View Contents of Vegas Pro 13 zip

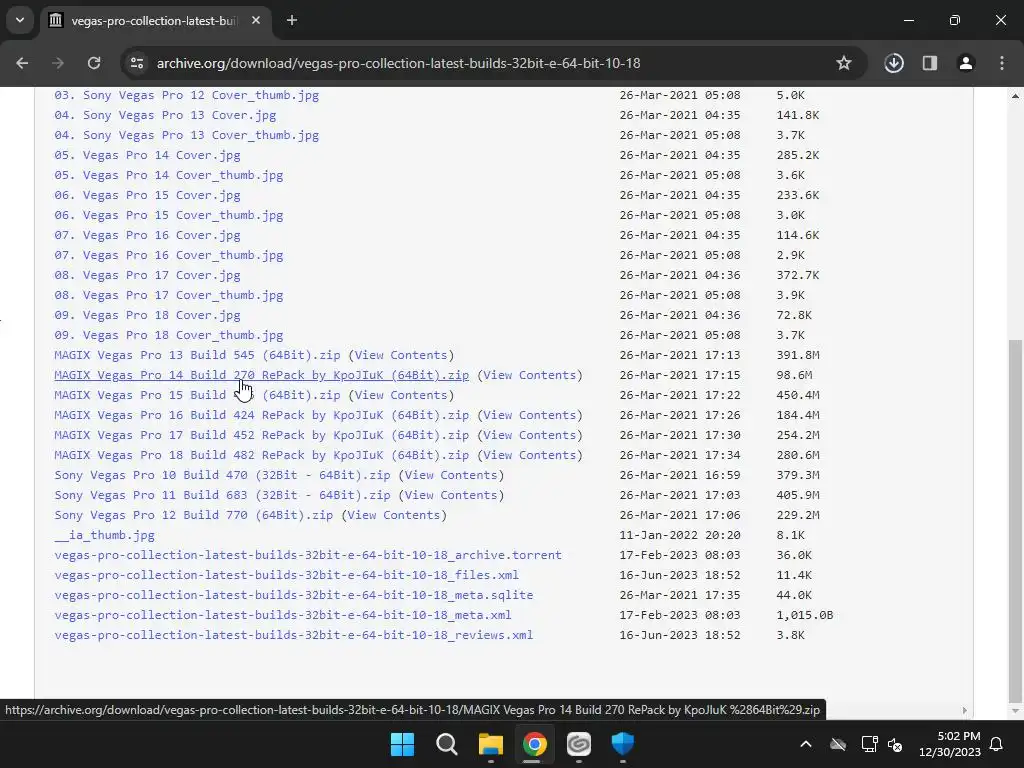pyautogui.click(x=401, y=355)
